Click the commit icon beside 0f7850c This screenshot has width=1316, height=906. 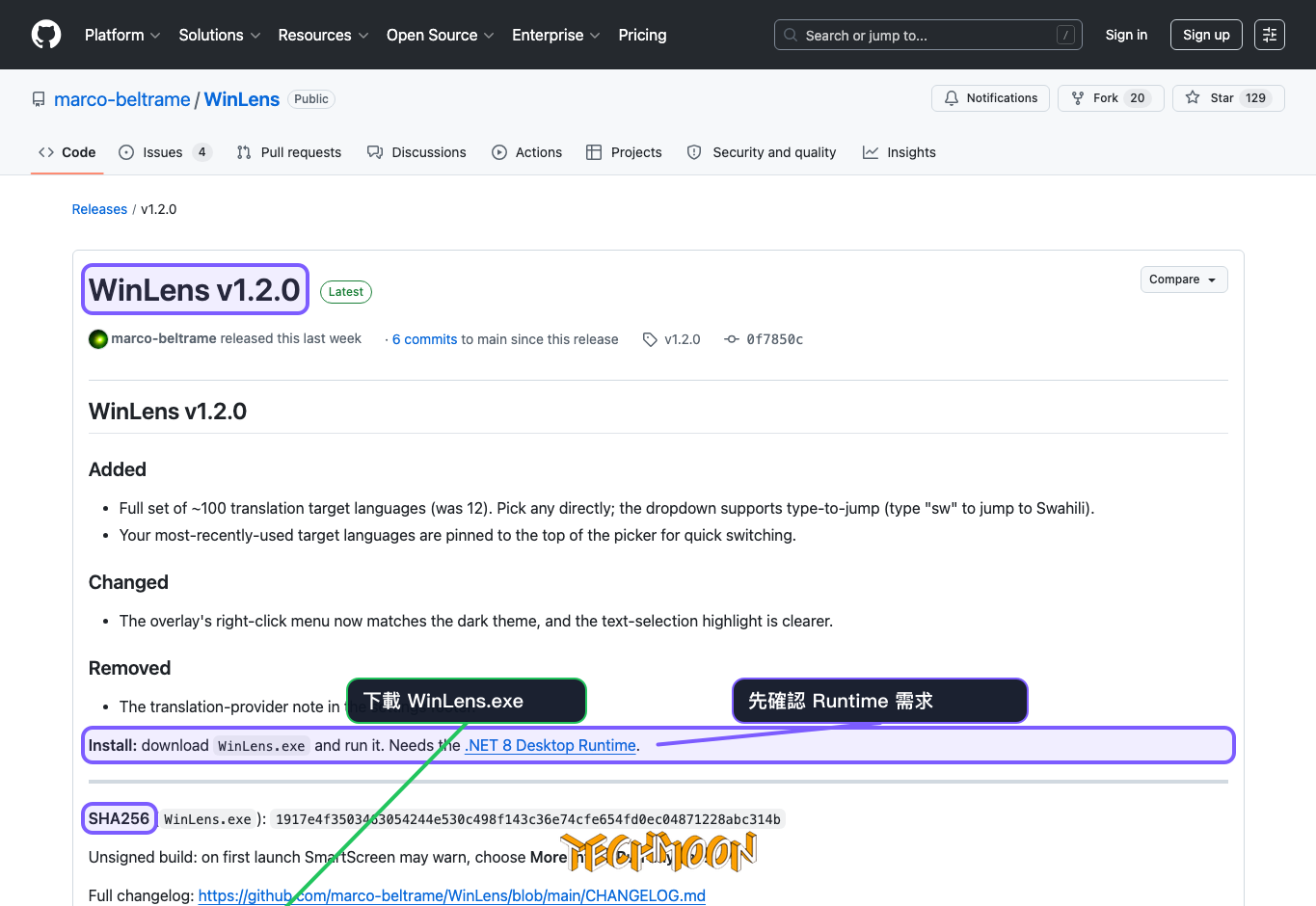[732, 339]
